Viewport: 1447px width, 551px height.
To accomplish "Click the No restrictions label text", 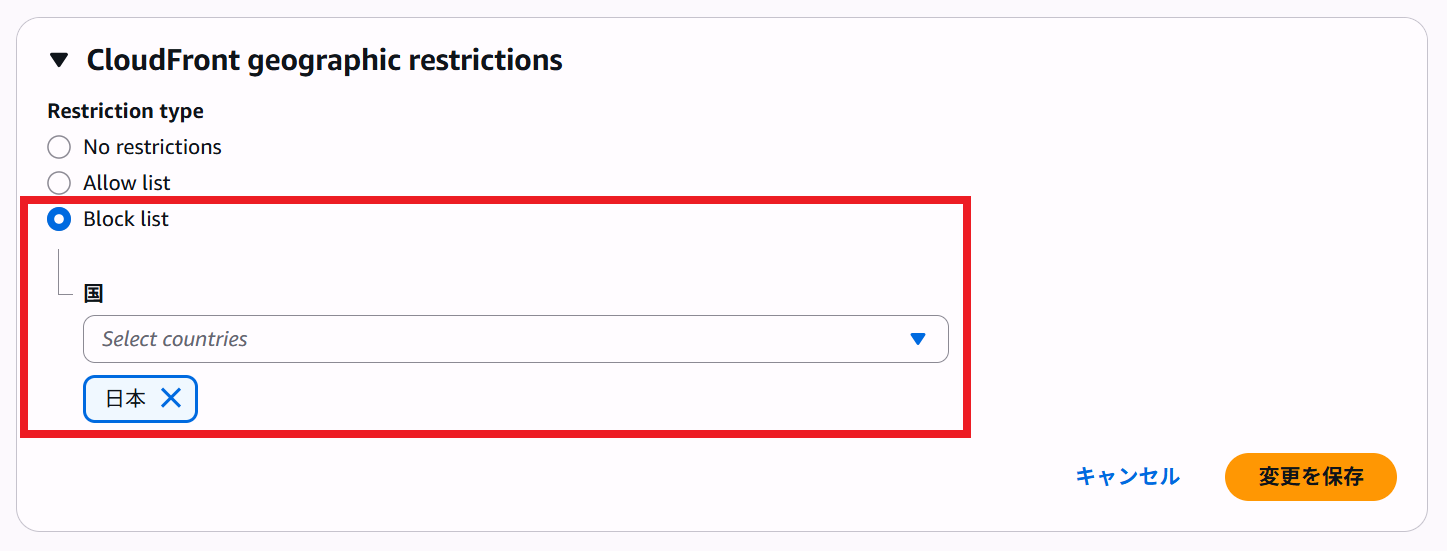I will [152, 147].
